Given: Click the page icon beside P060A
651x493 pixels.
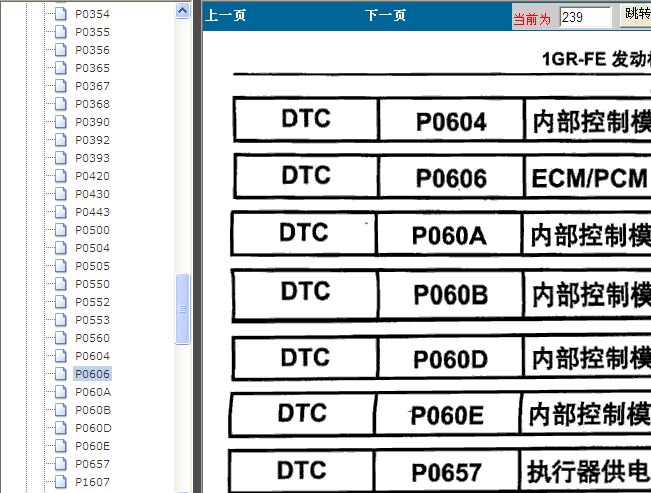Looking at the screenshot, I should coord(61,392).
